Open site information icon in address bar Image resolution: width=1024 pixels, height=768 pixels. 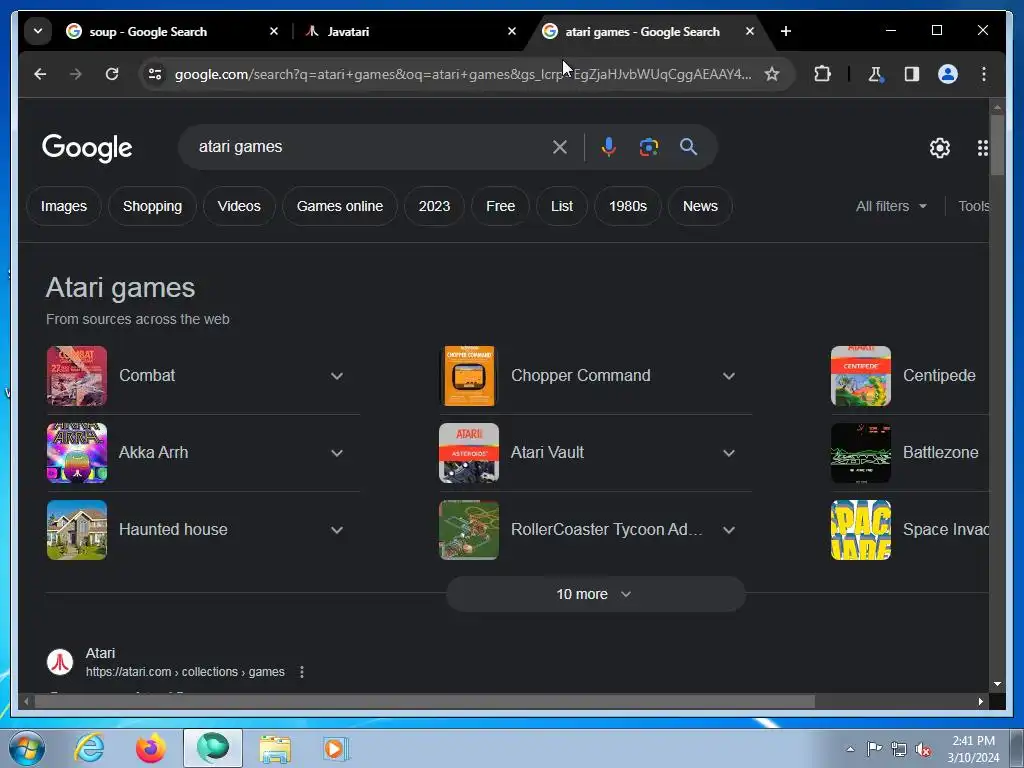tap(155, 74)
